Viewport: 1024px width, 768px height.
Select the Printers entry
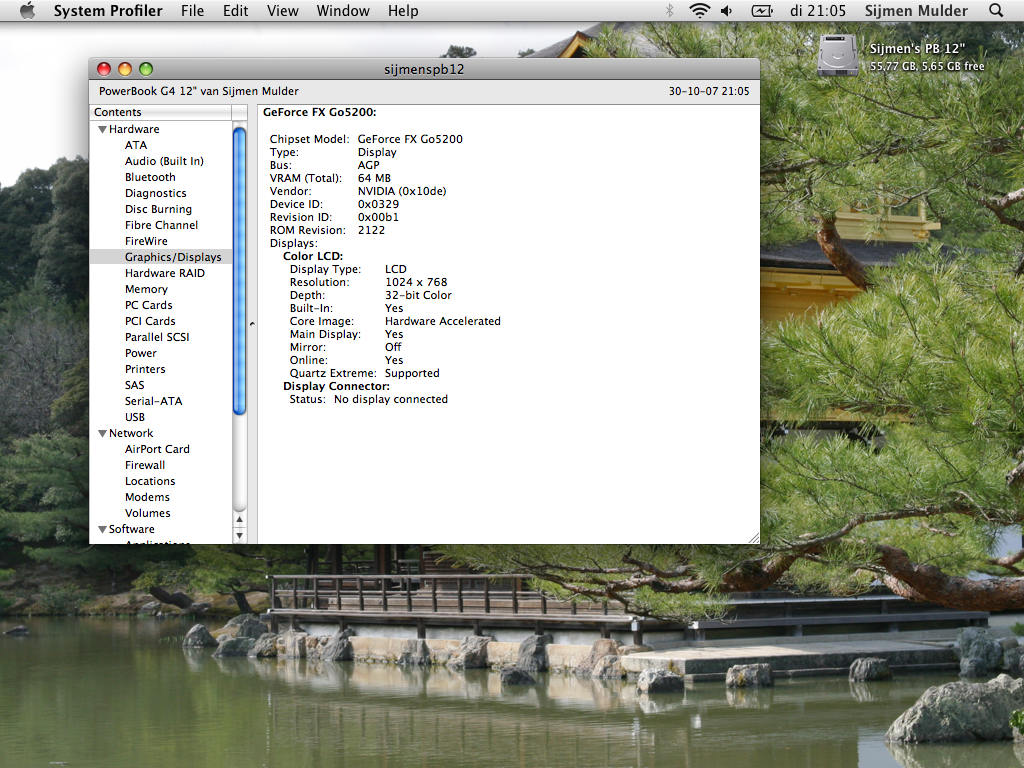pos(145,369)
